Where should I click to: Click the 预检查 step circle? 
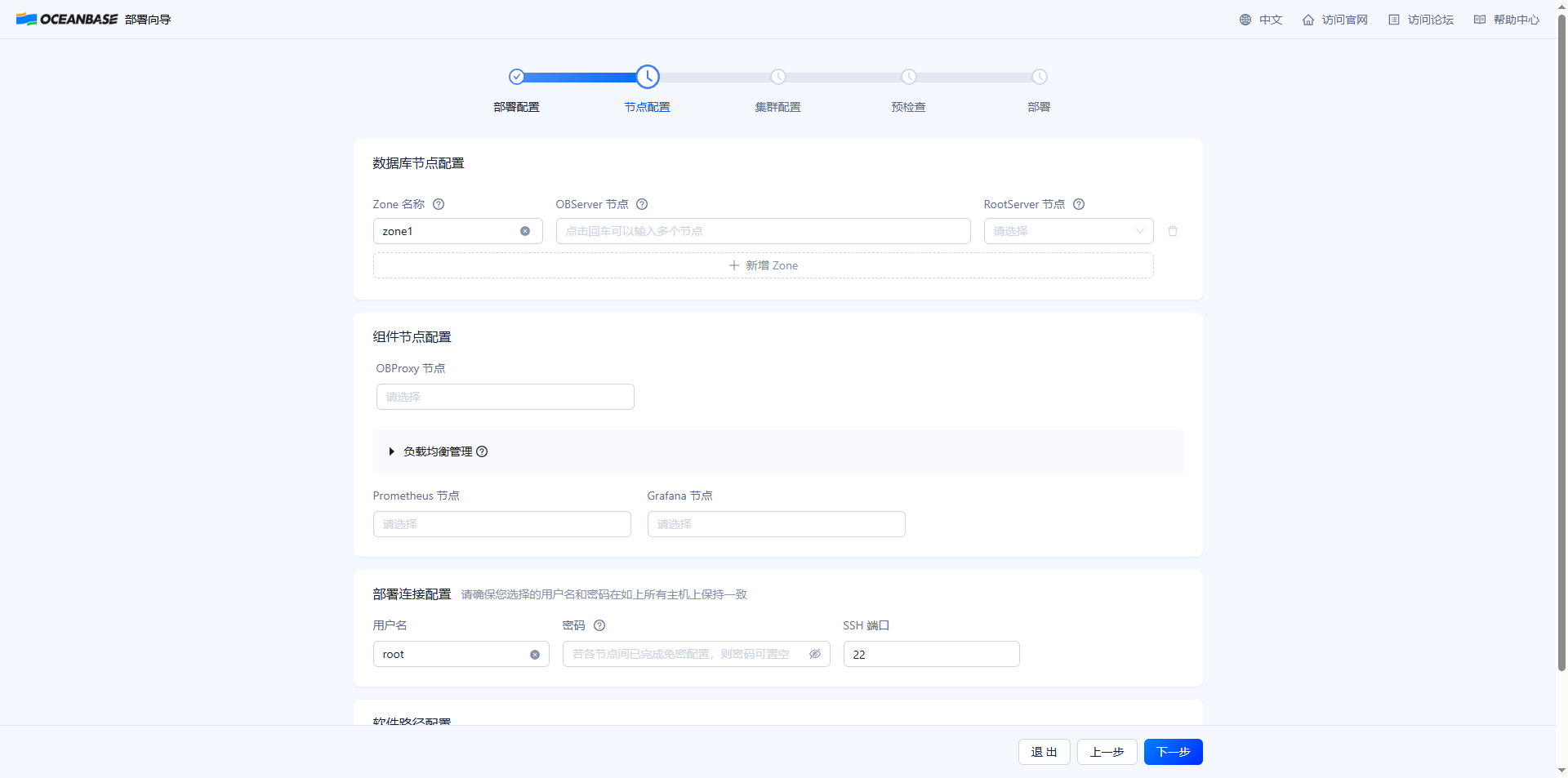click(x=909, y=77)
